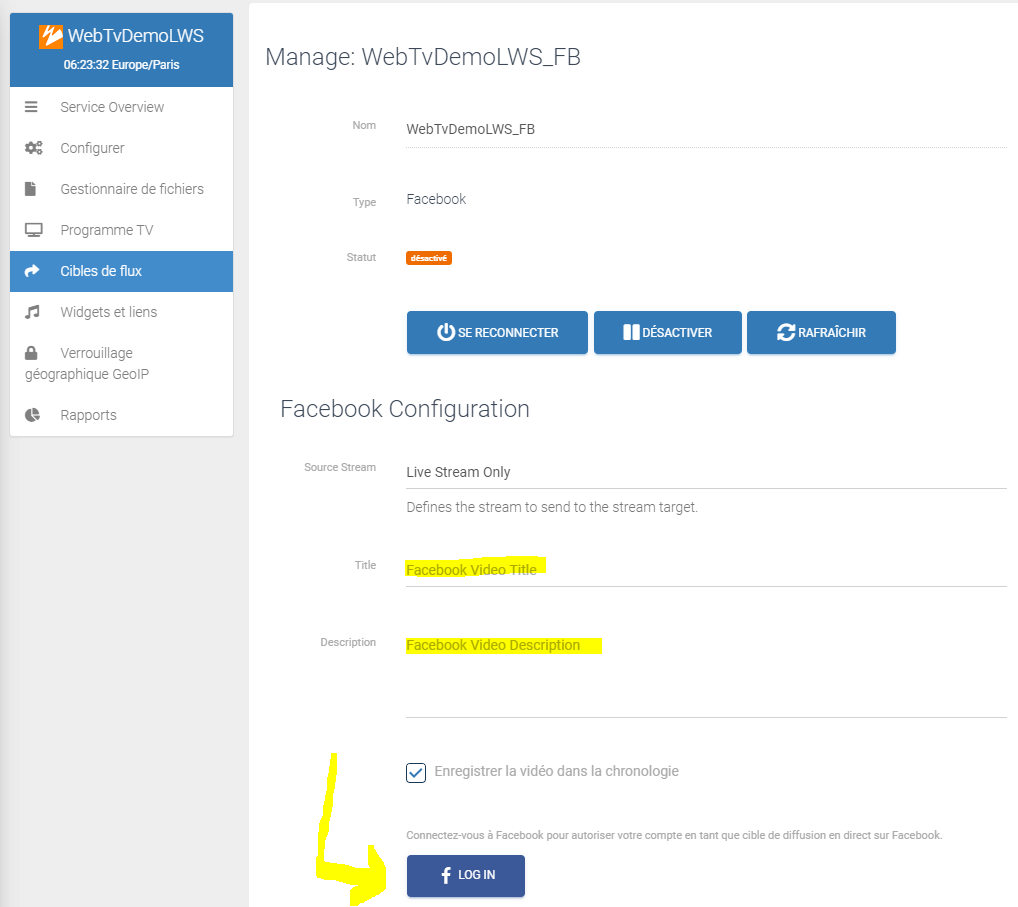Click the Title field label
Viewport: 1018px width, 907px height.
[x=366, y=565]
